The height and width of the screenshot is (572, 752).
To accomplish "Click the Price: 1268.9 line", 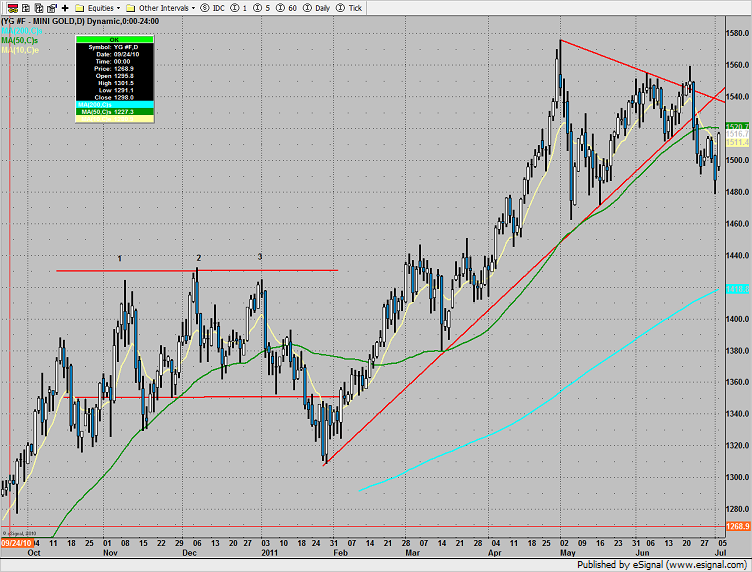I will pos(115,69).
